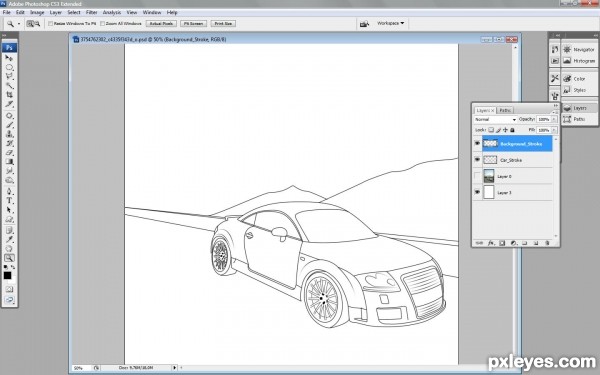600x375 pixels.
Task: Click the zoom out option icon
Action: 37,24
